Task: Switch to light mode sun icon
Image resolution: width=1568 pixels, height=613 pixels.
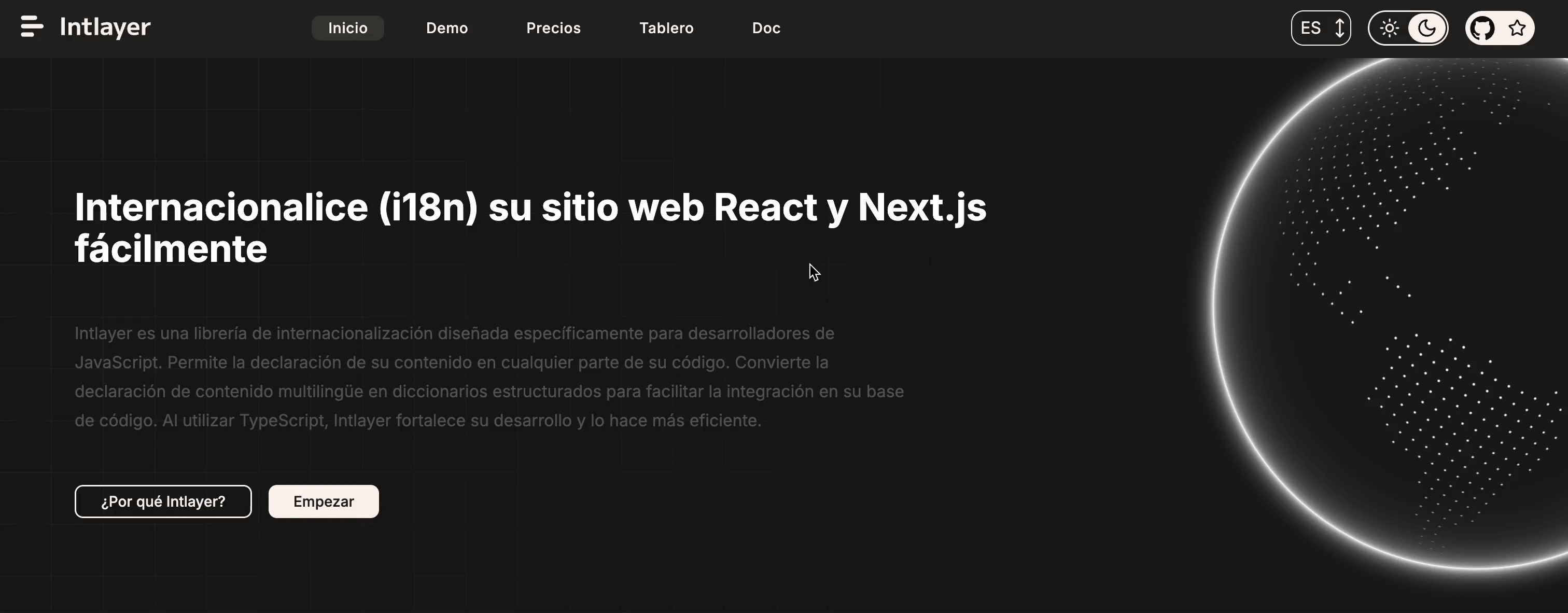Action: pyautogui.click(x=1389, y=28)
